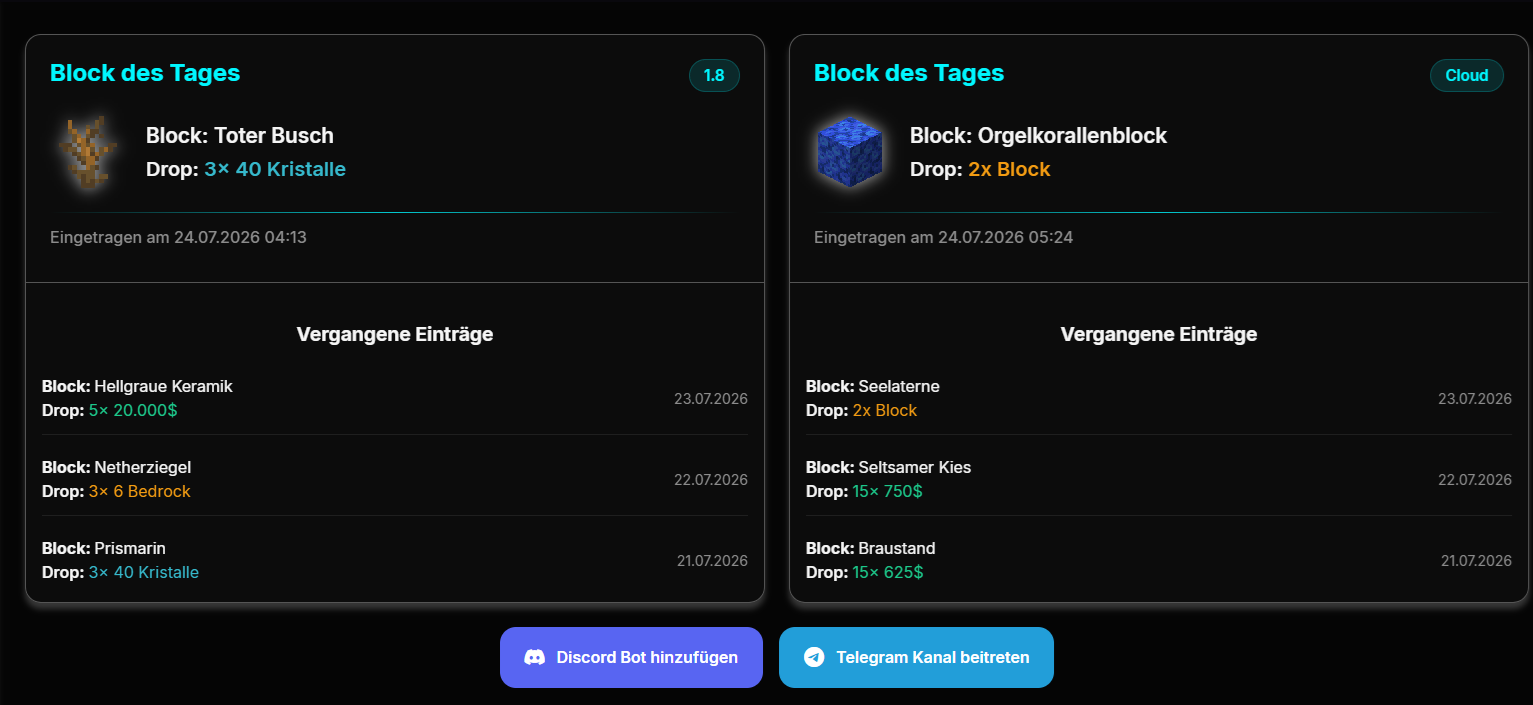Screen dimensions: 1533x705
Task: Click the Discord logo icon
Action: pos(535,657)
